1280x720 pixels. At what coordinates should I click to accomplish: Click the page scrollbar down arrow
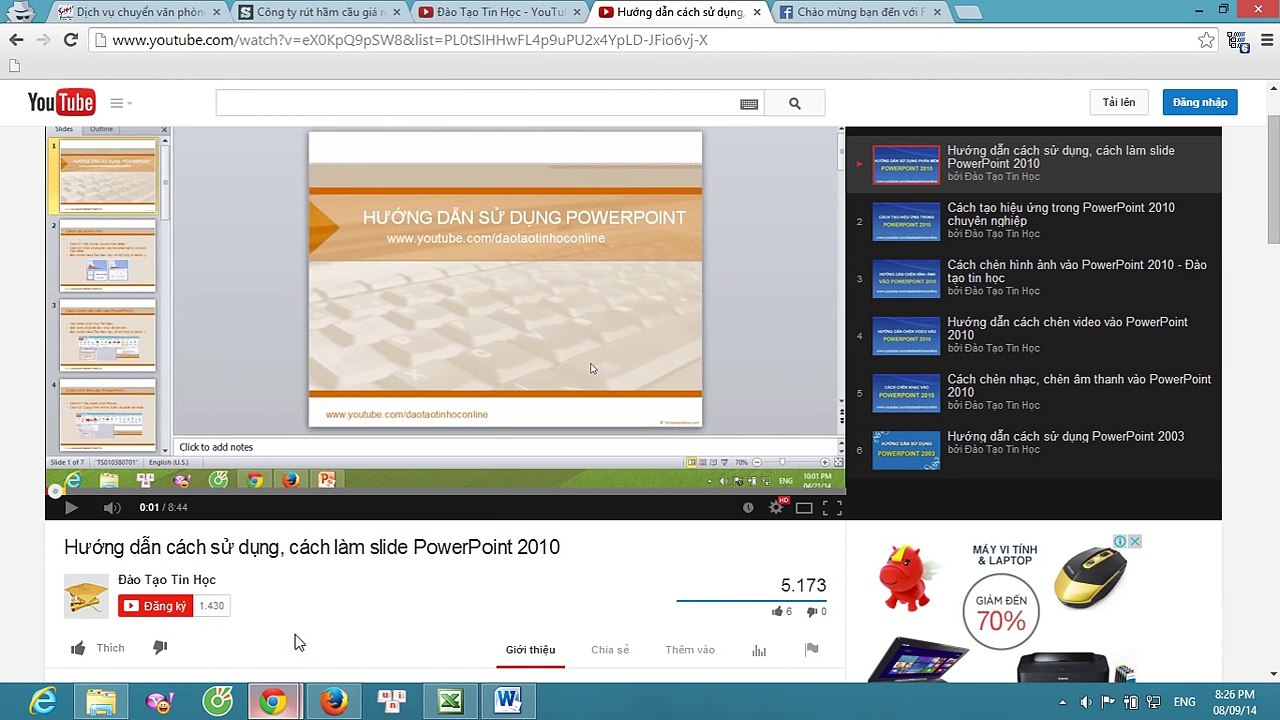click(x=1273, y=674)
